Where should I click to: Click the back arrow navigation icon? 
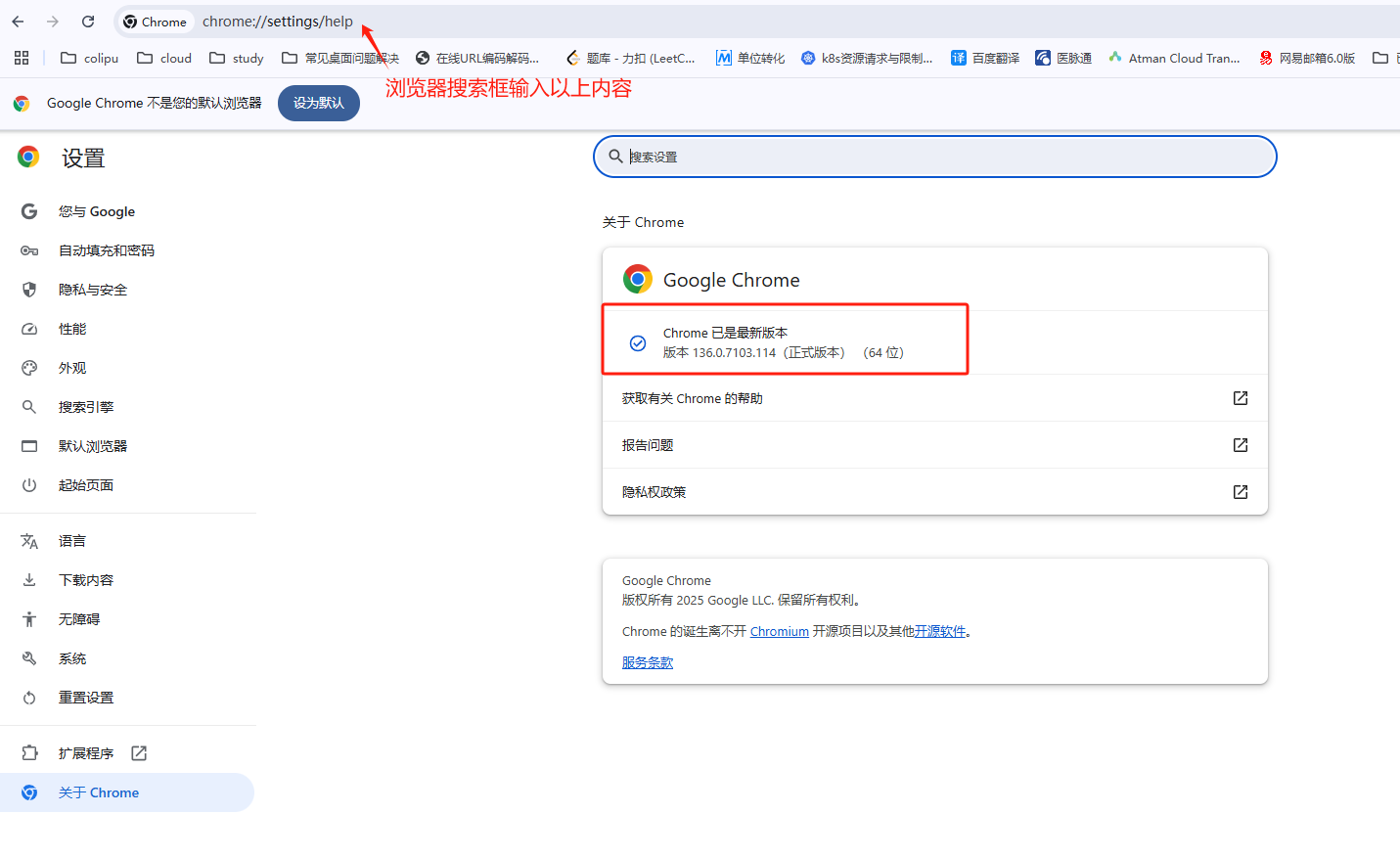tap(18, 21)
